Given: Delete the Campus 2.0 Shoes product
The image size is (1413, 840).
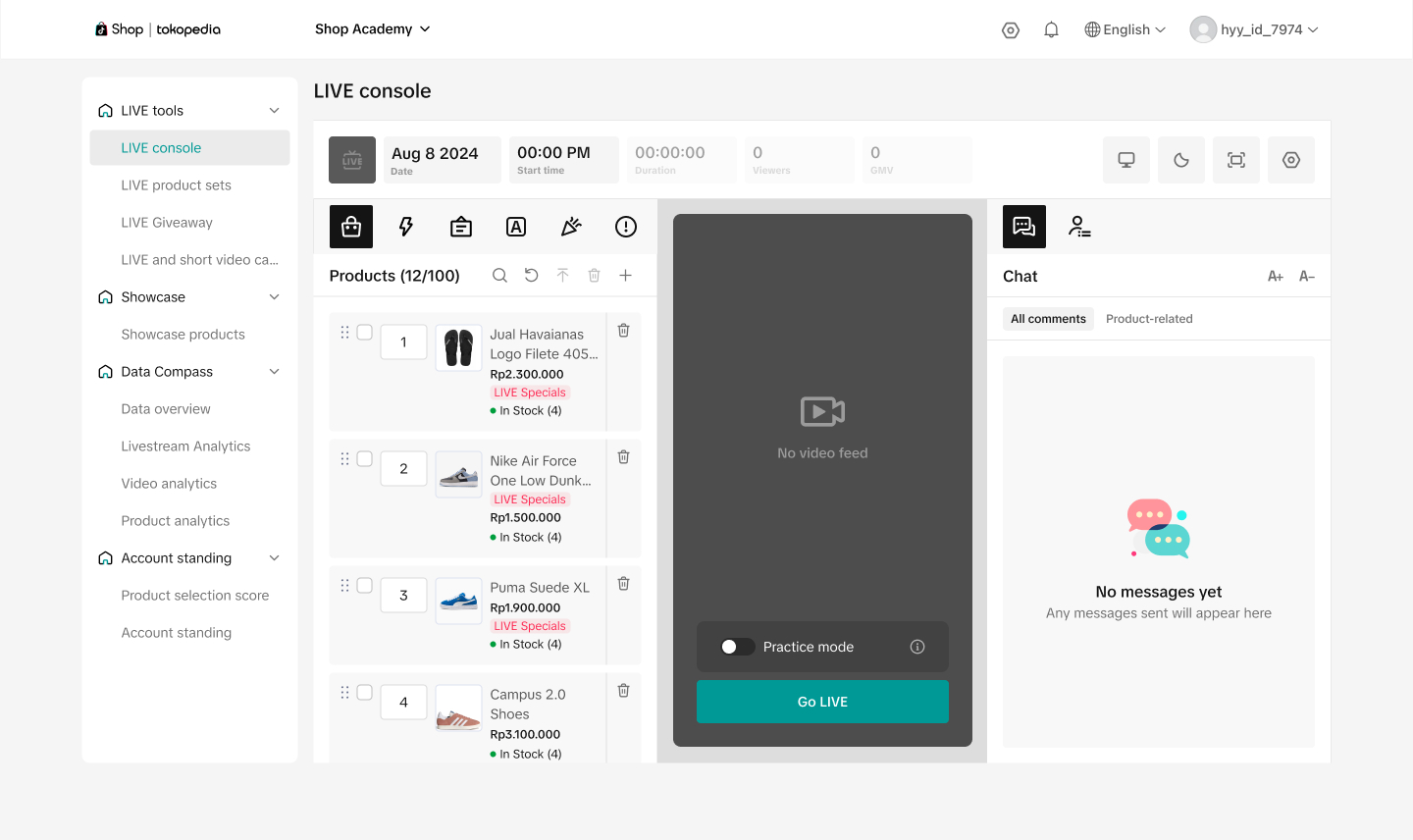Looking at the screenshot, I should (x=623, y=691).
